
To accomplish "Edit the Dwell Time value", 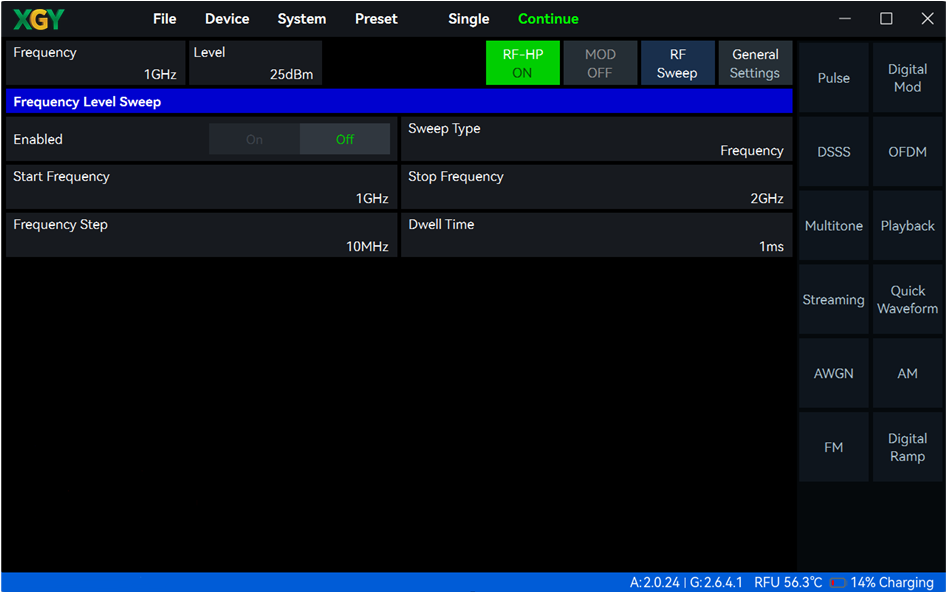I will tap(597, 235).
